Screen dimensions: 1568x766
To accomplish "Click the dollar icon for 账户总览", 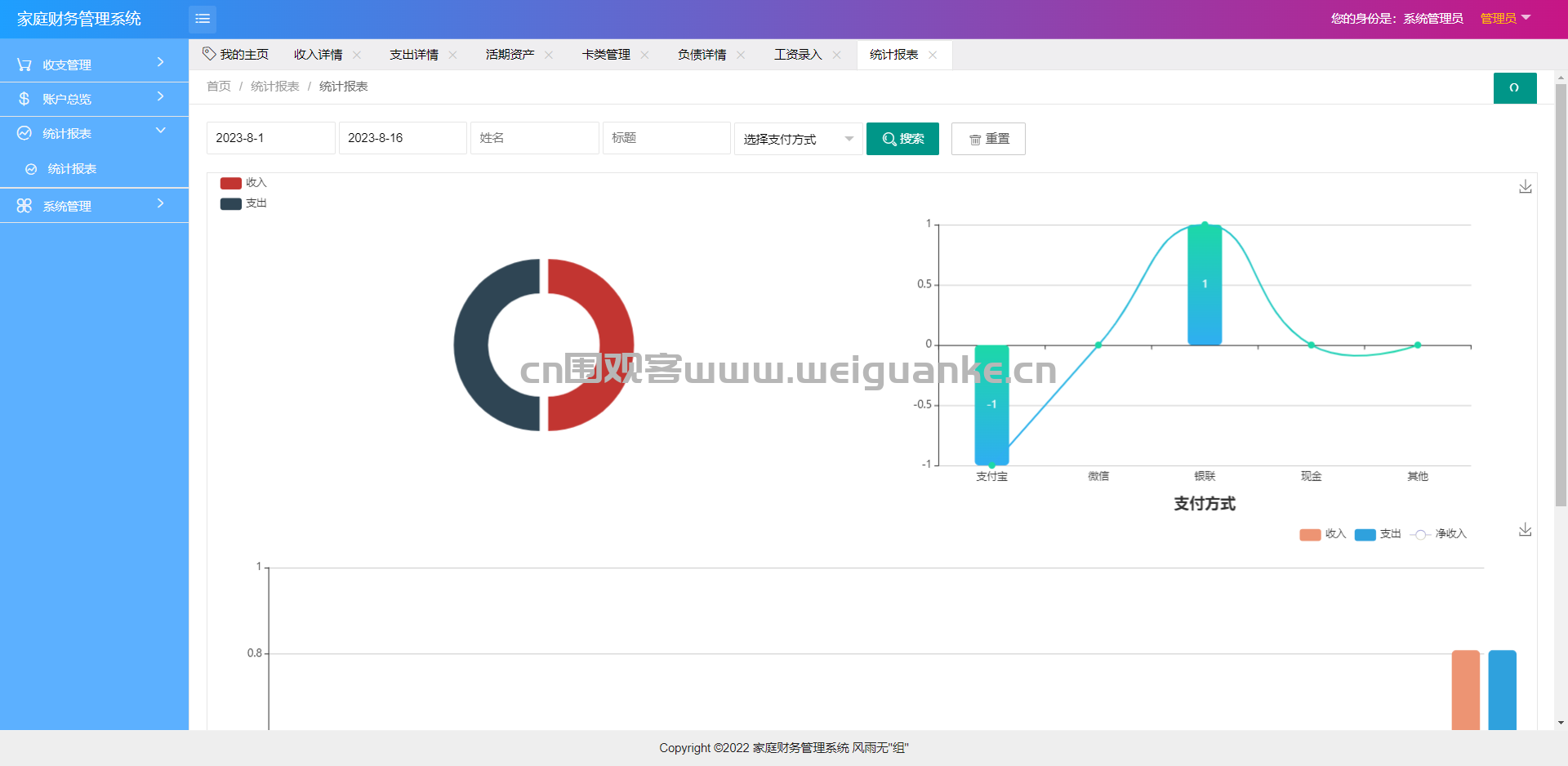I will point(24,99).
